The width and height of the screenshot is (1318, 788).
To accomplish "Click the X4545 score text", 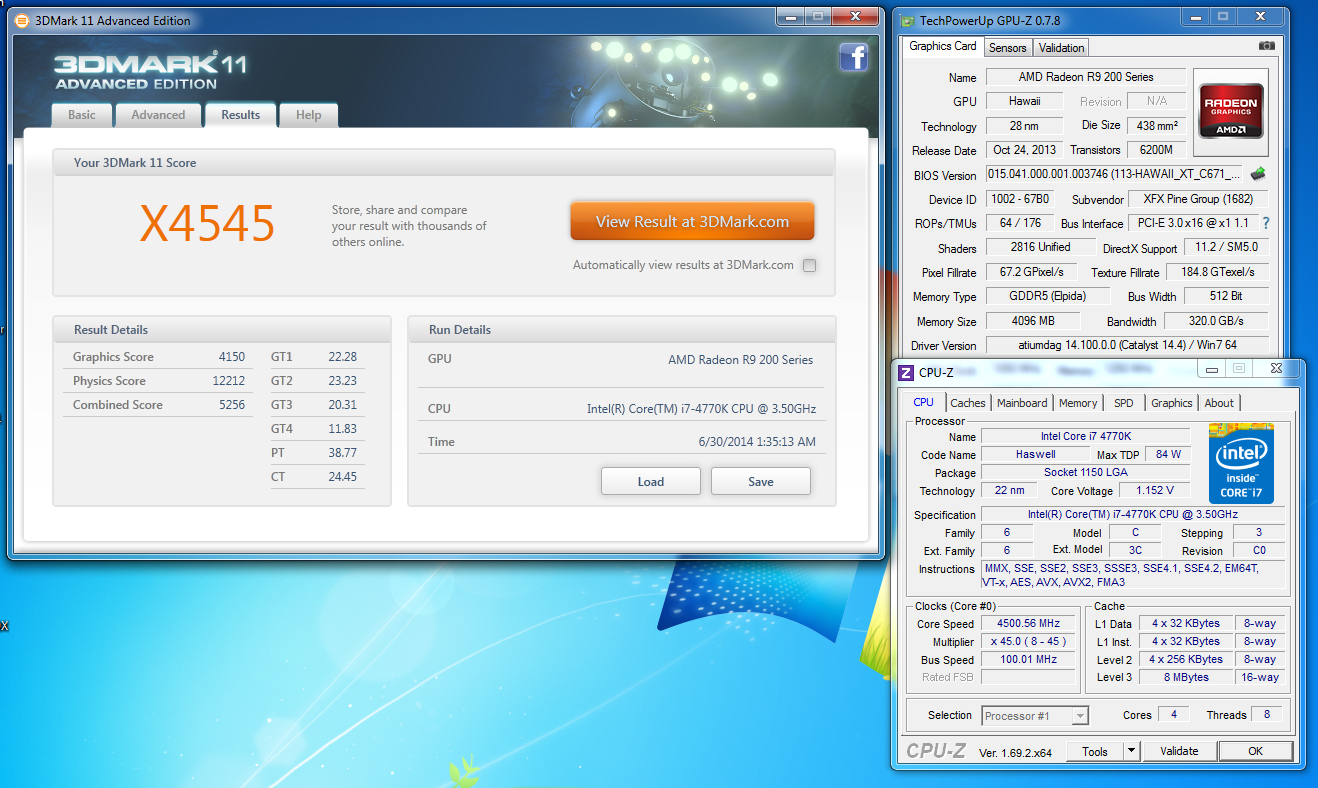I will [x=207, y=224].
